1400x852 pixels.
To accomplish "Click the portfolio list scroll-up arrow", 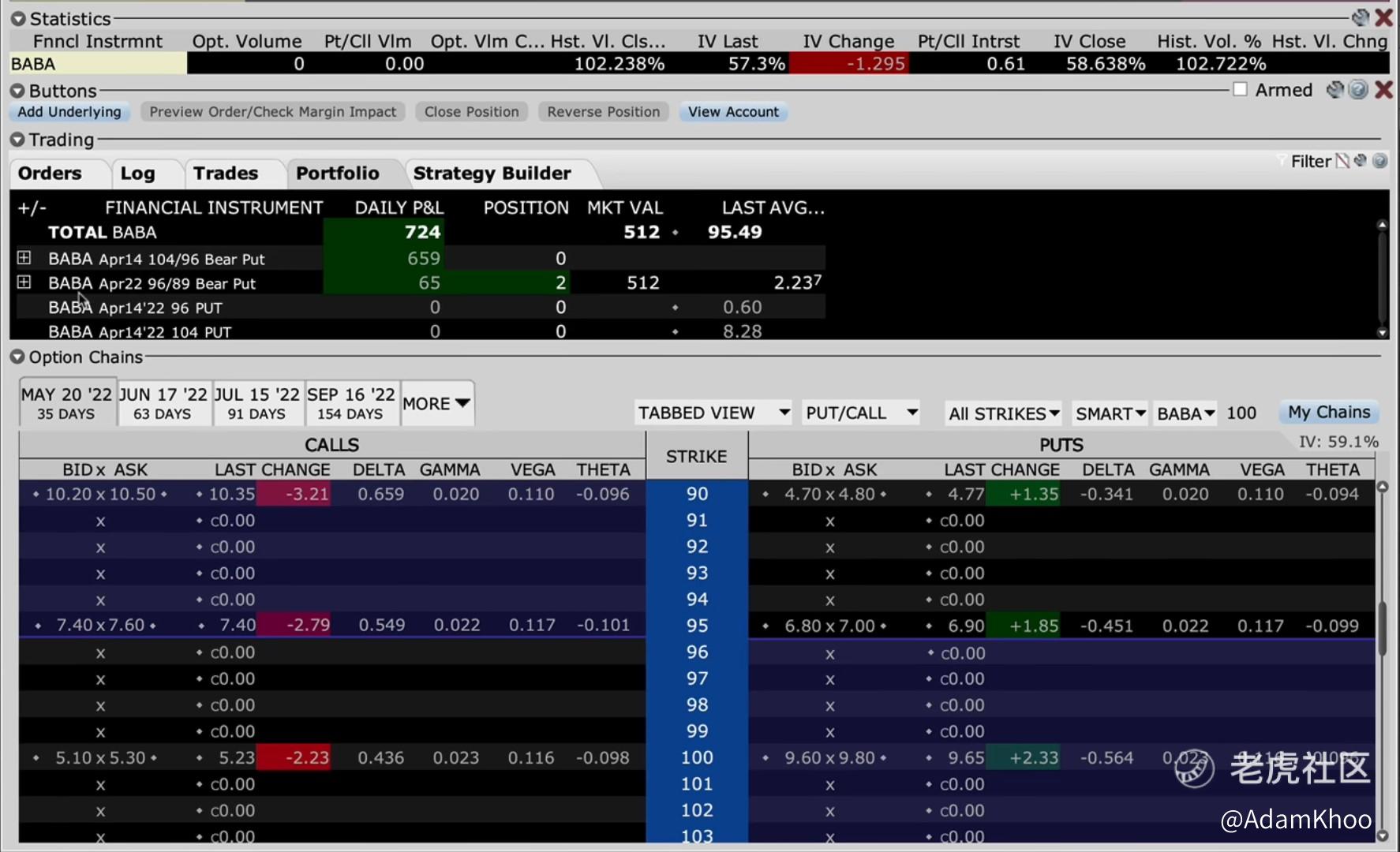I will 1382,225.
